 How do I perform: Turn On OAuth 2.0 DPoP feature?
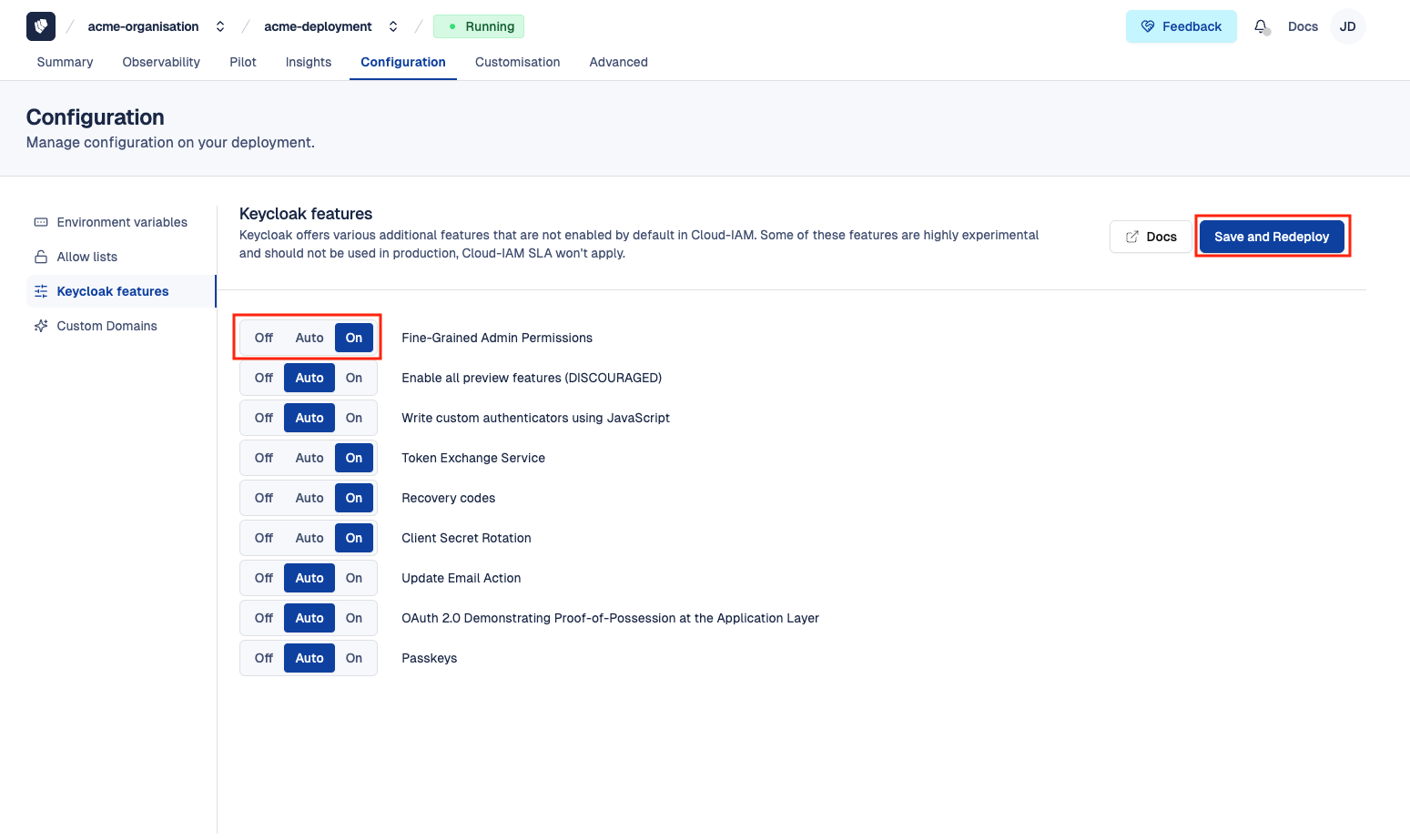tap(354, 618)
